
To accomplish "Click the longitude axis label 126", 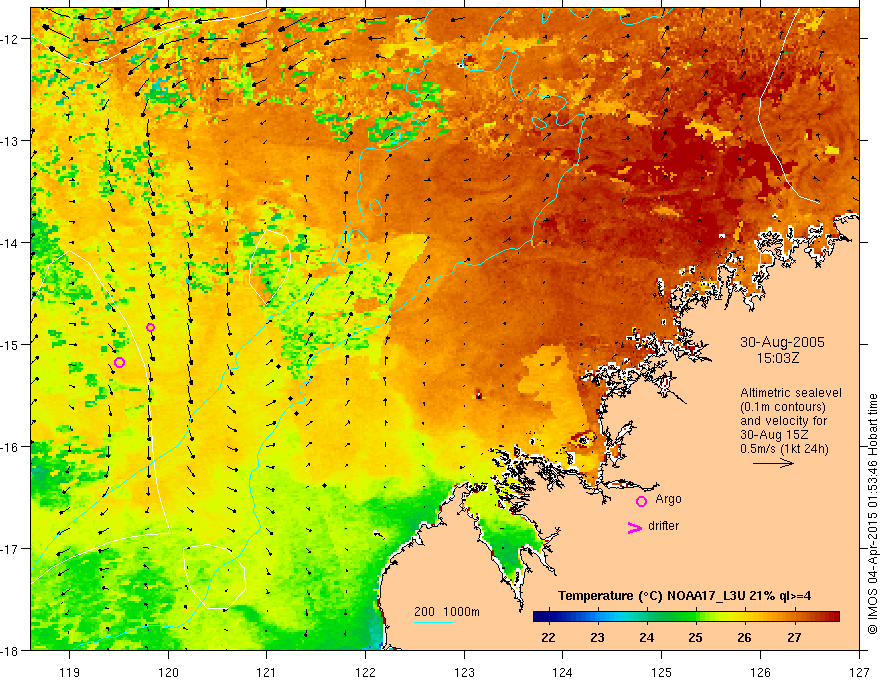I will click(760, 672).
